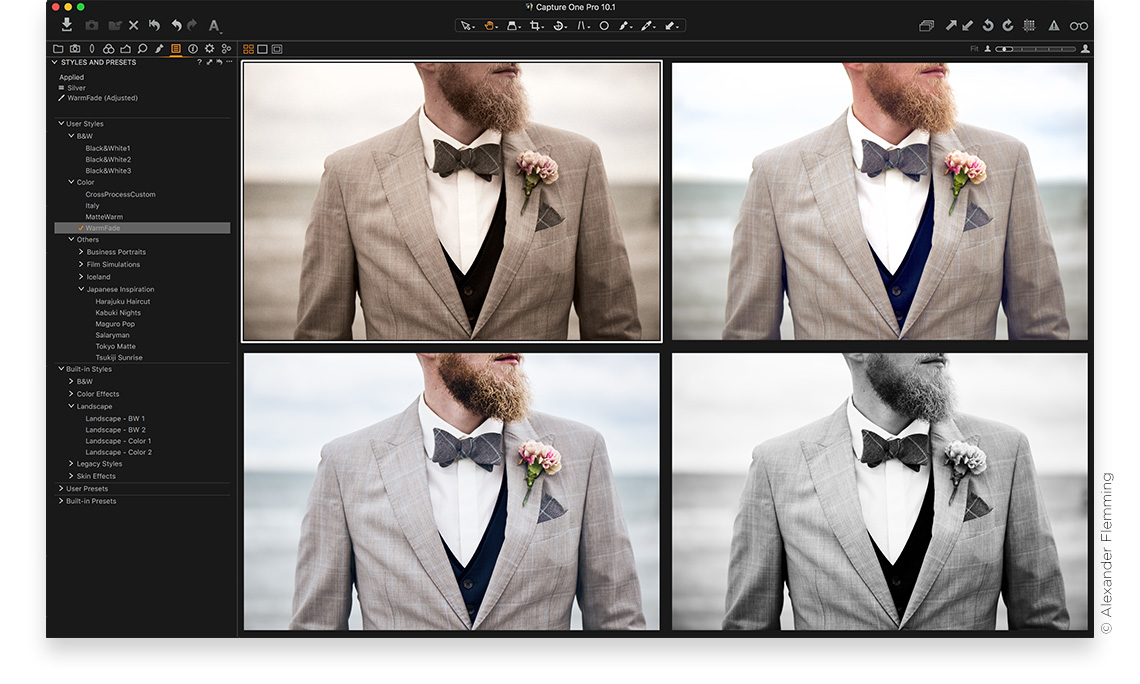Open the Styles and Presets tool tab

[175, 48]
